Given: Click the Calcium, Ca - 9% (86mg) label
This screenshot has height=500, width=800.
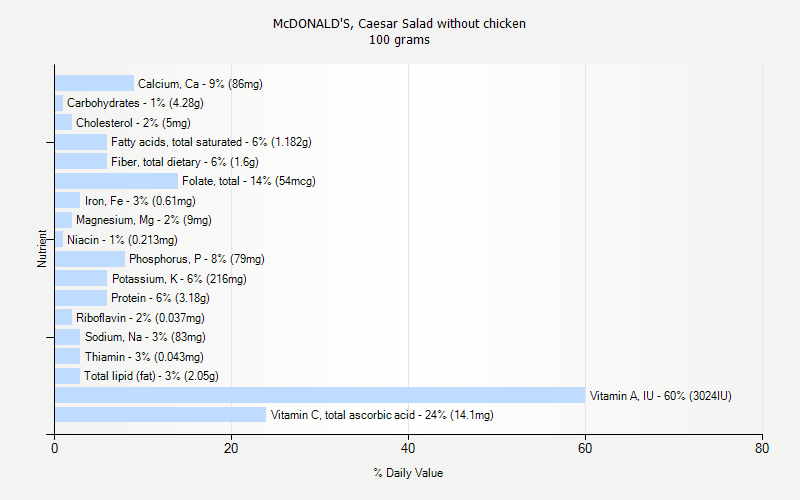Looking at the screenshot, I should pos(200,84).
